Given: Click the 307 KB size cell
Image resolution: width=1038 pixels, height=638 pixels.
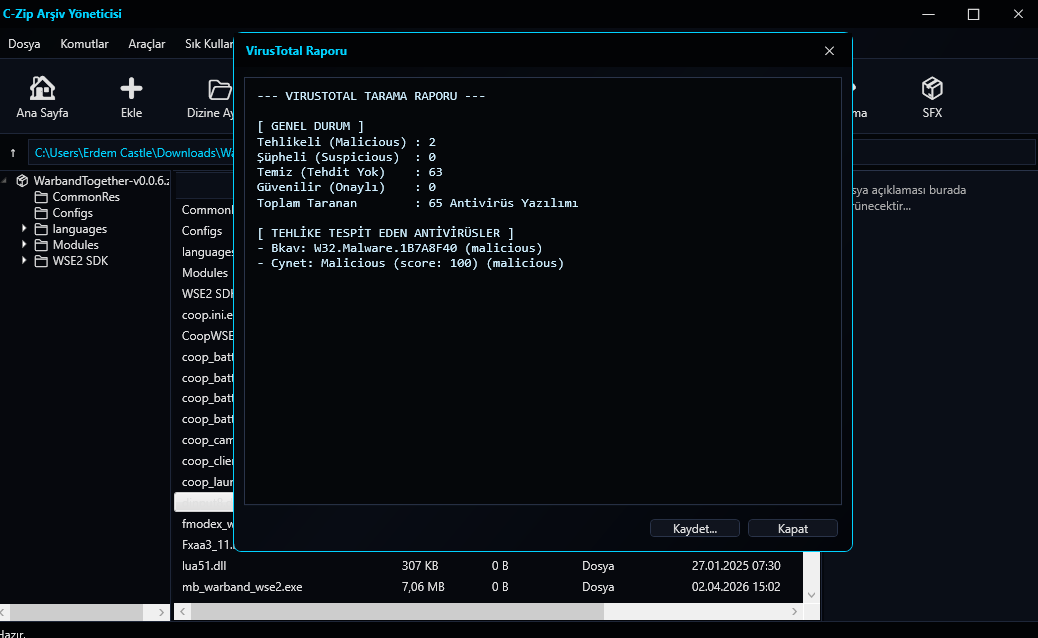Looking at the screenshot, I should point(420,566).
